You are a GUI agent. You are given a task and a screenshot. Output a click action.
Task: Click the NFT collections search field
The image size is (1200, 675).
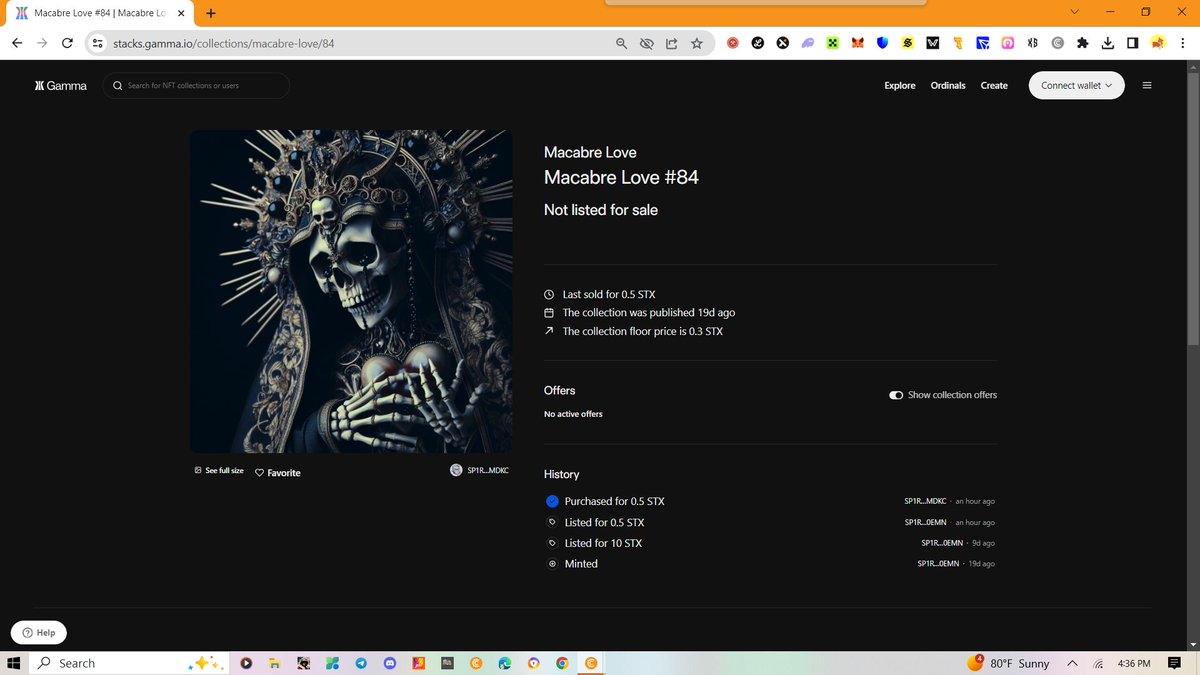[x=196, y=86]
